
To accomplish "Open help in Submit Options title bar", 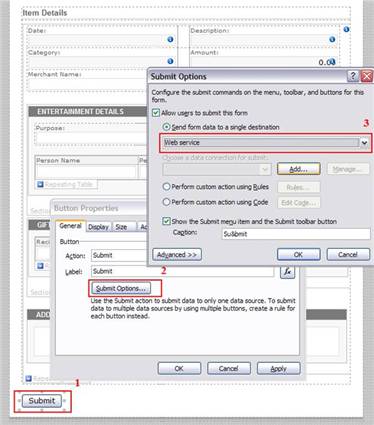I will (353, 76).
